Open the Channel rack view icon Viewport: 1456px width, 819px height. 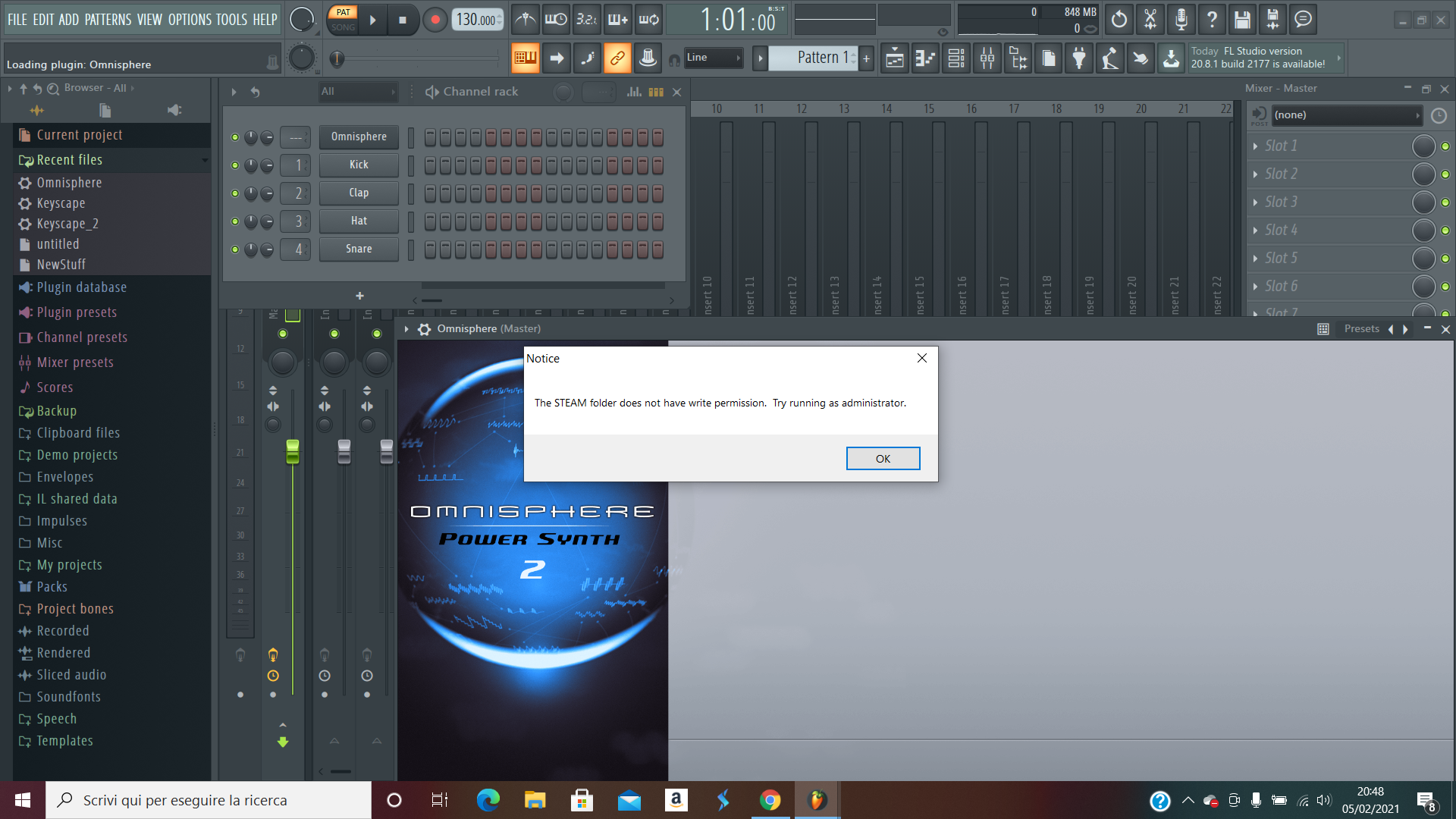(956, 58)
